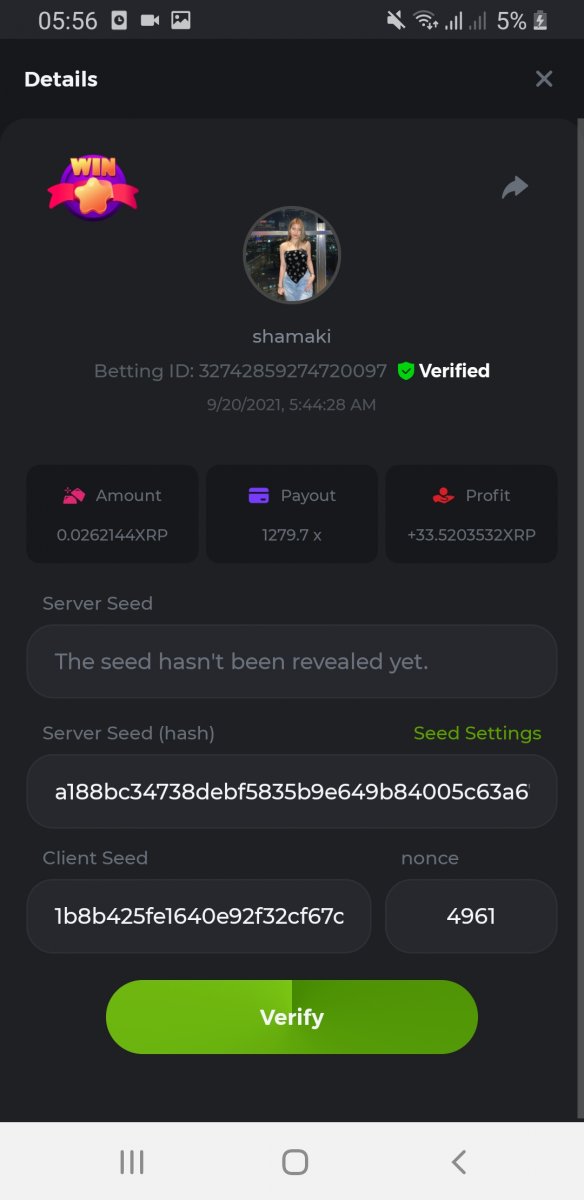This screenshot has height=1200, width=584.
Task: Tap the green Verified shield icon
Action: pos(405,371)
